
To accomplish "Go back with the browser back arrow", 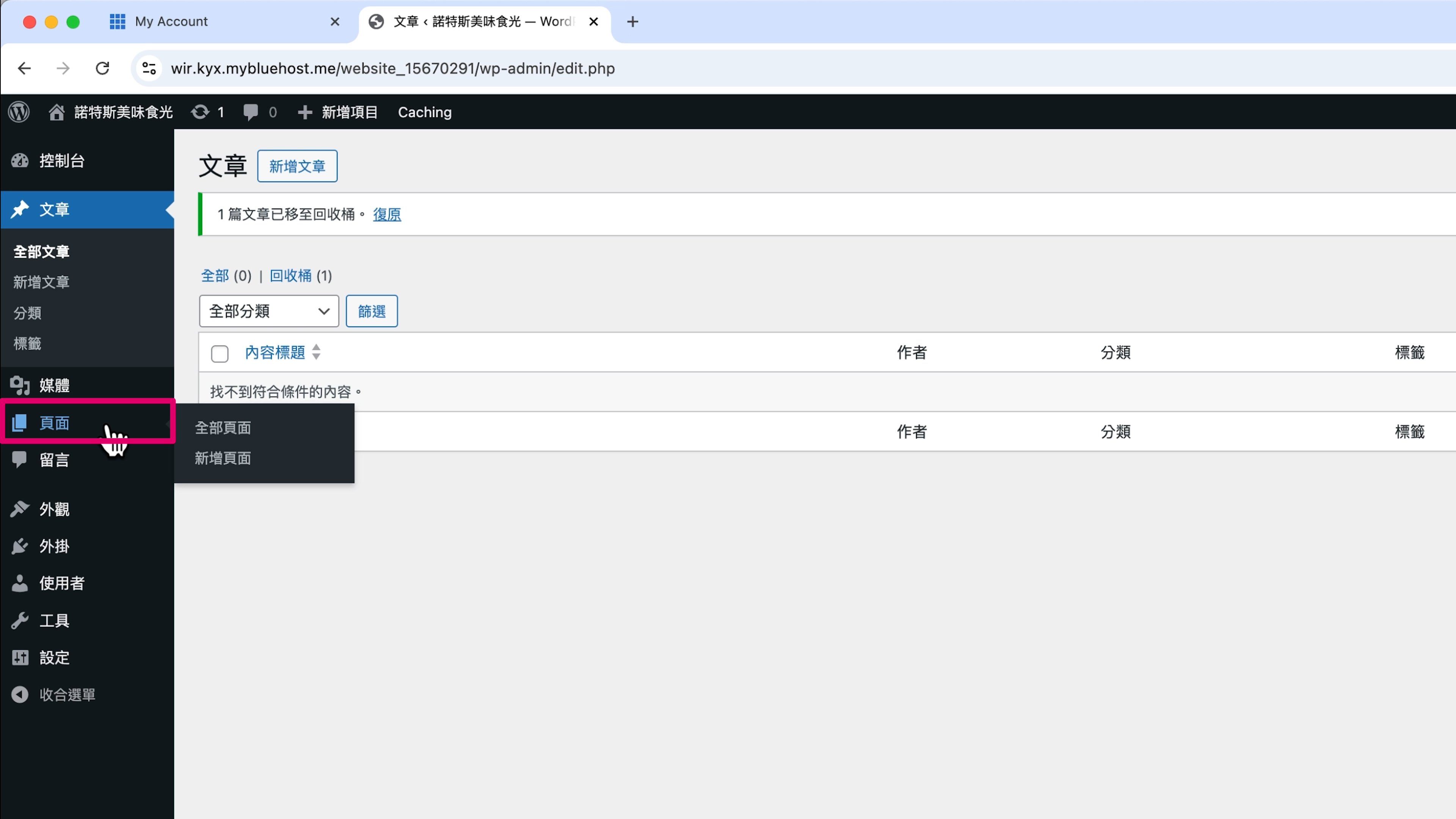I will click(24, 68).
